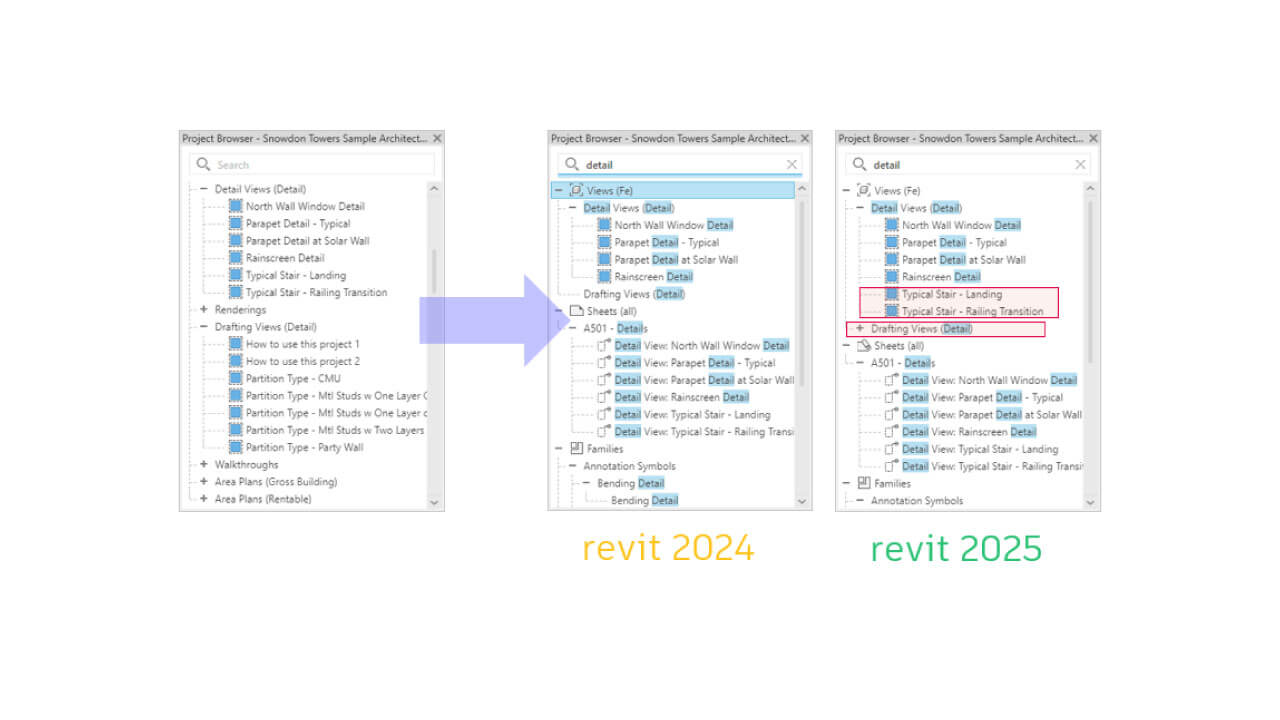This screenshot has height=720, width=1280.
Task: Click the Families icon in Revit 2024 panel
Action: (576, 449)
